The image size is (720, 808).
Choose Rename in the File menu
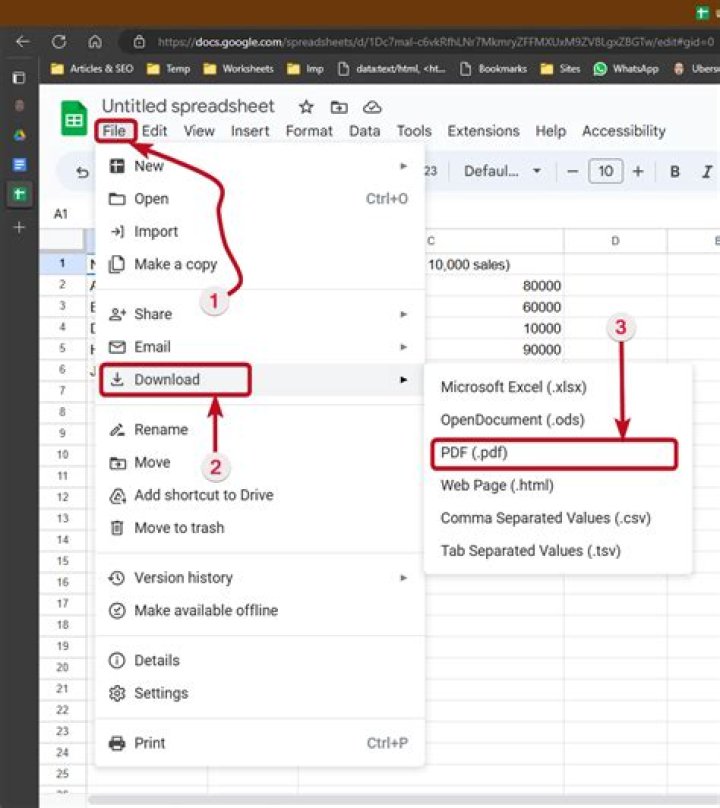coord(260,429)
